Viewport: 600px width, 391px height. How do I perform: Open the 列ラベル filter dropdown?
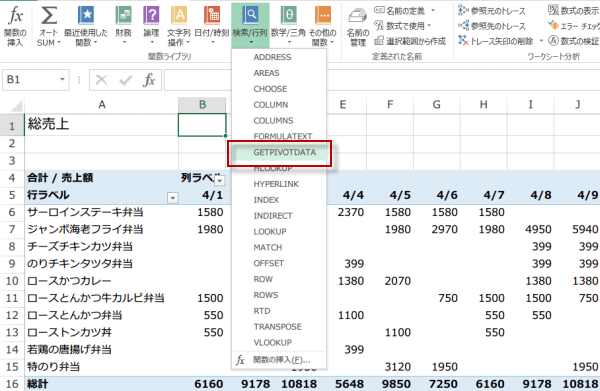tap(220, 180)
